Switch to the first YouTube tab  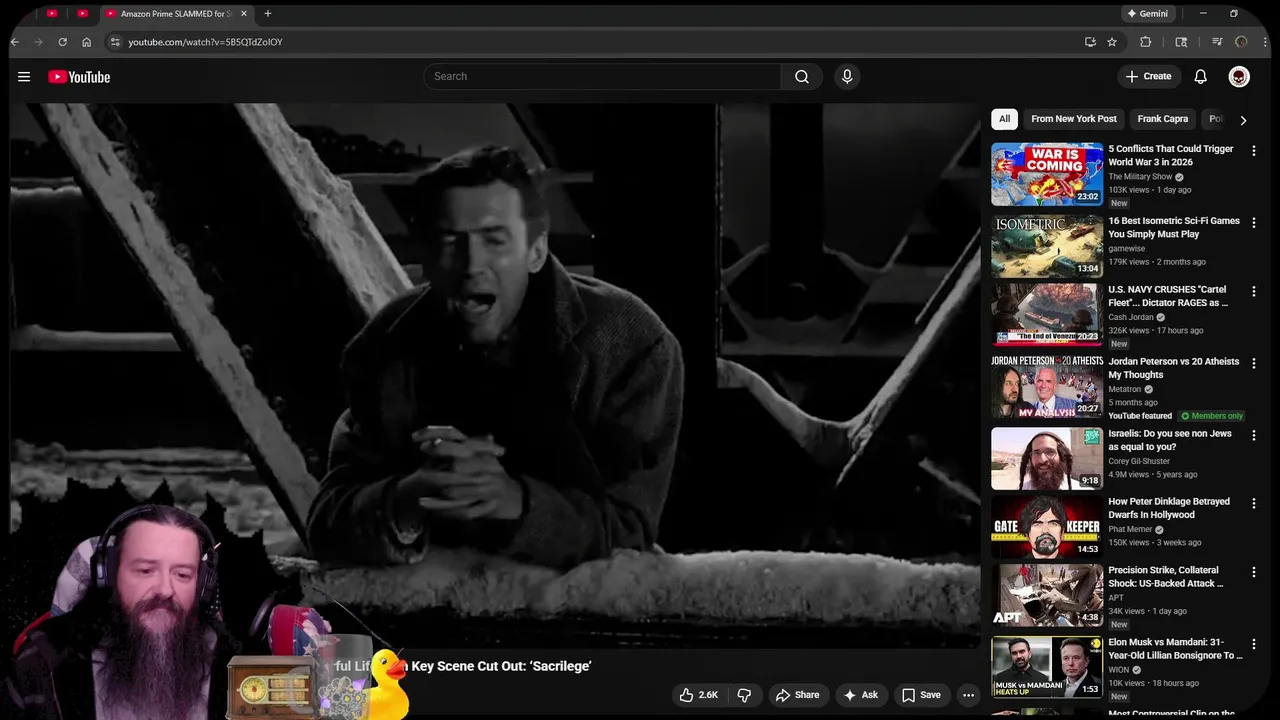point(52,14)
